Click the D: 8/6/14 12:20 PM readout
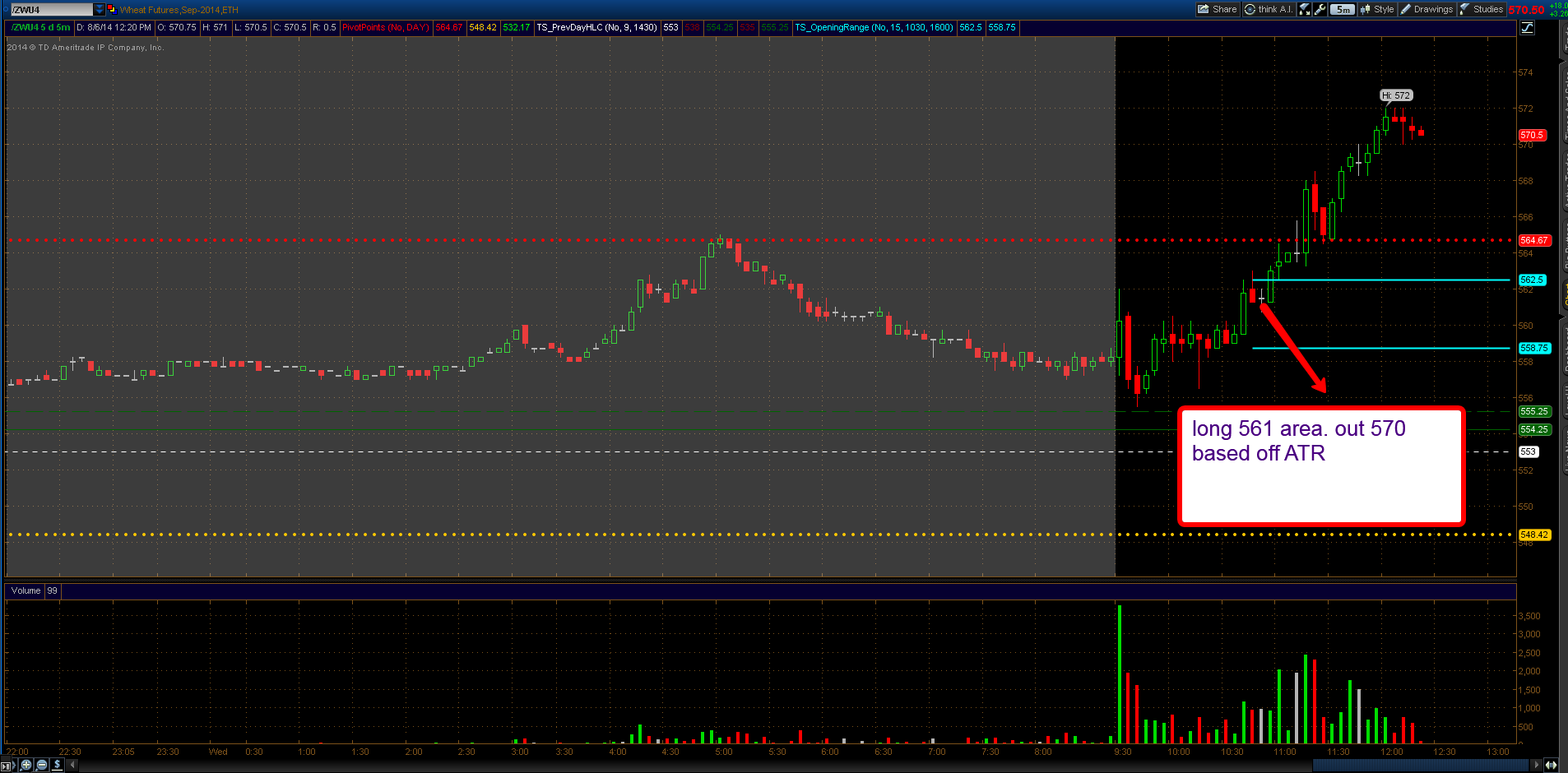 [x=114, y=27]
